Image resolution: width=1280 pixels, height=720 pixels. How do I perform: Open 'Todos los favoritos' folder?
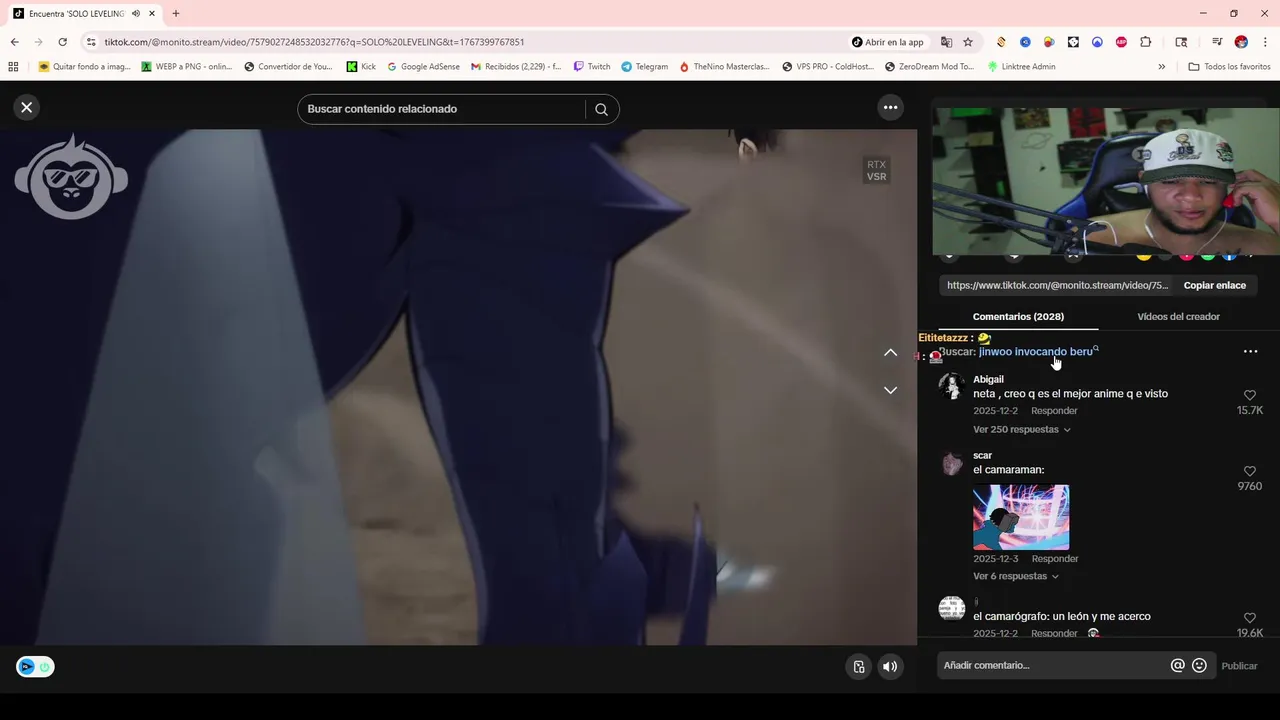click(1229, 67)
